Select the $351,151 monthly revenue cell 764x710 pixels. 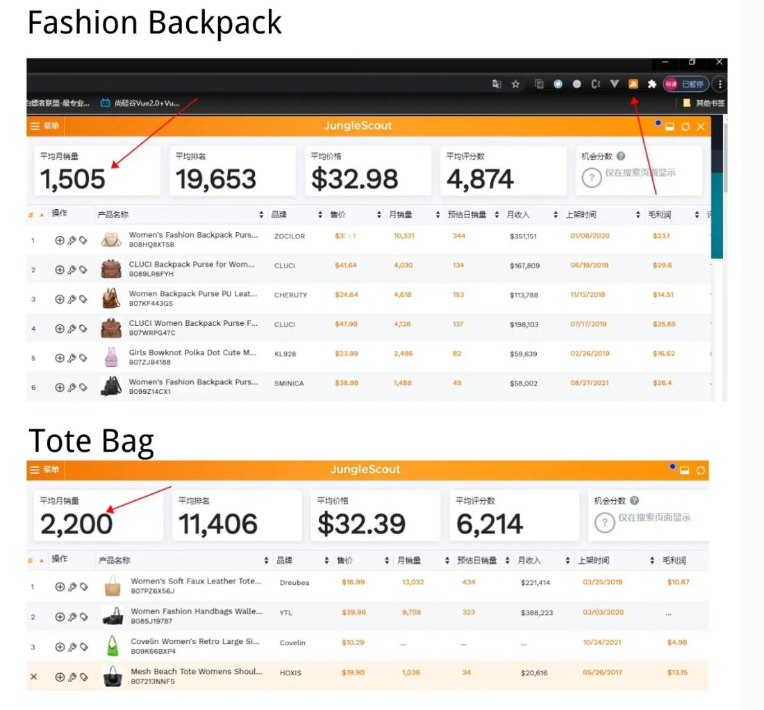point(523,236)
